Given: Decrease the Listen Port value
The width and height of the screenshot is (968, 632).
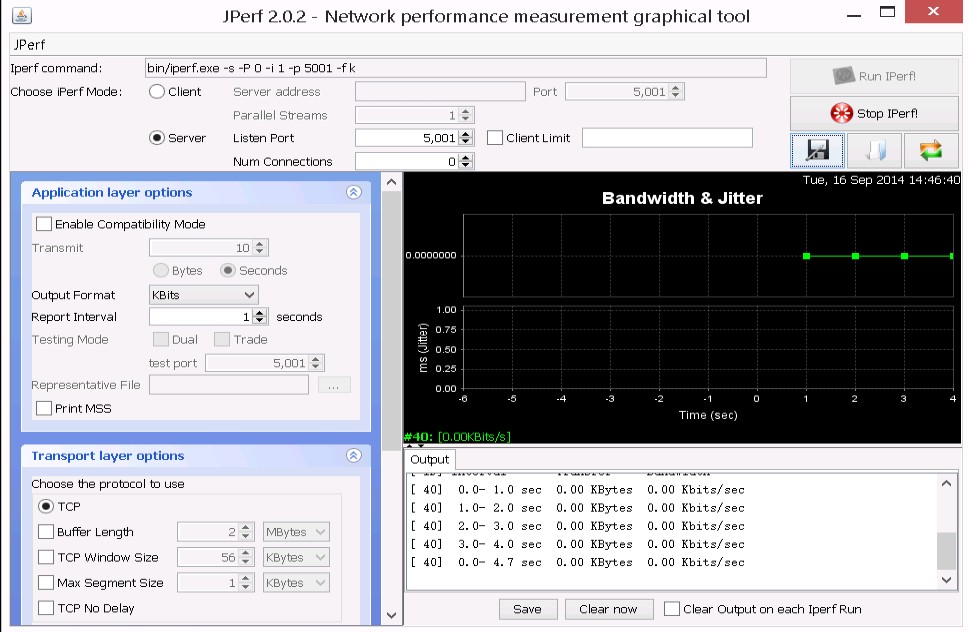Looking at the screenshot, I should click(466, 142).
